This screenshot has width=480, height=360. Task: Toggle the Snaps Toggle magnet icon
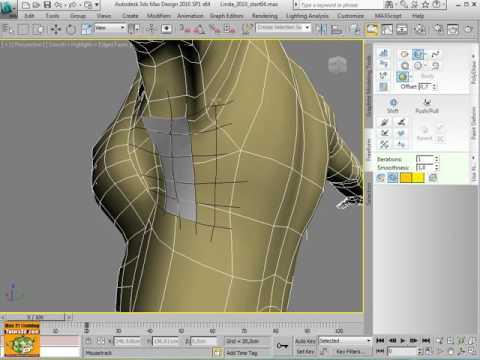[185, 29]
